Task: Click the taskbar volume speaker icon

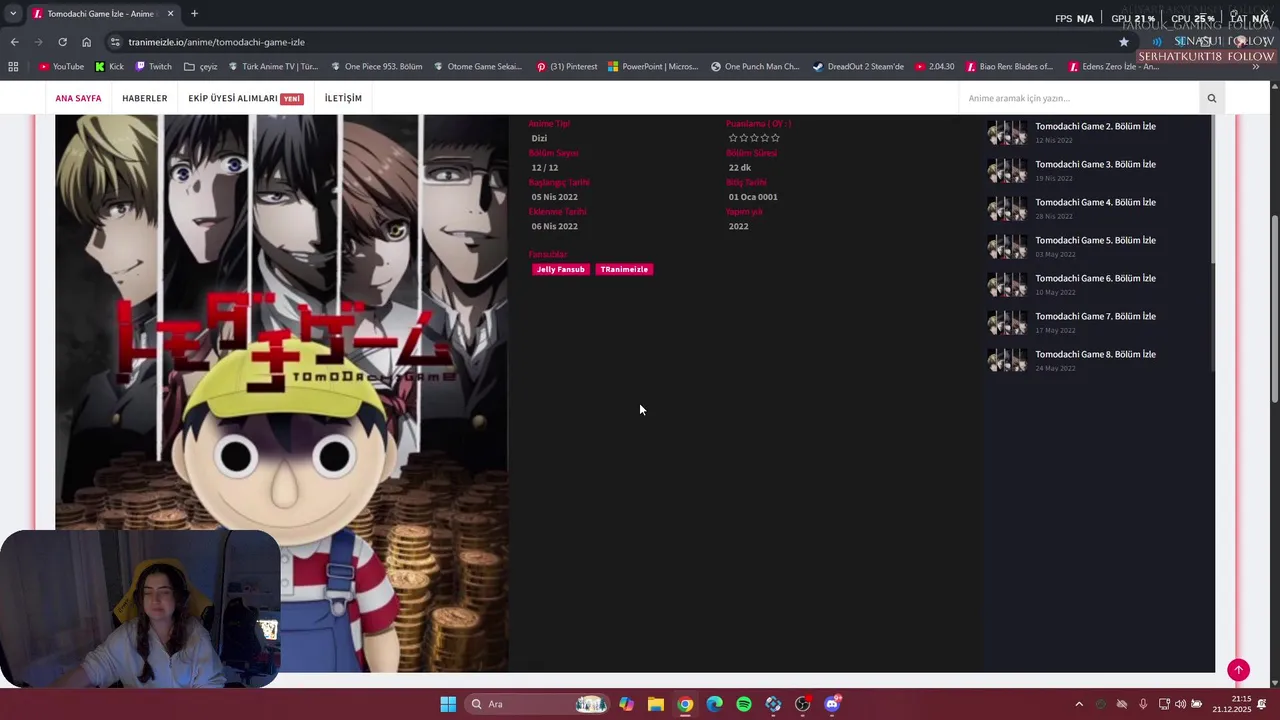Action: point(1180,704)
